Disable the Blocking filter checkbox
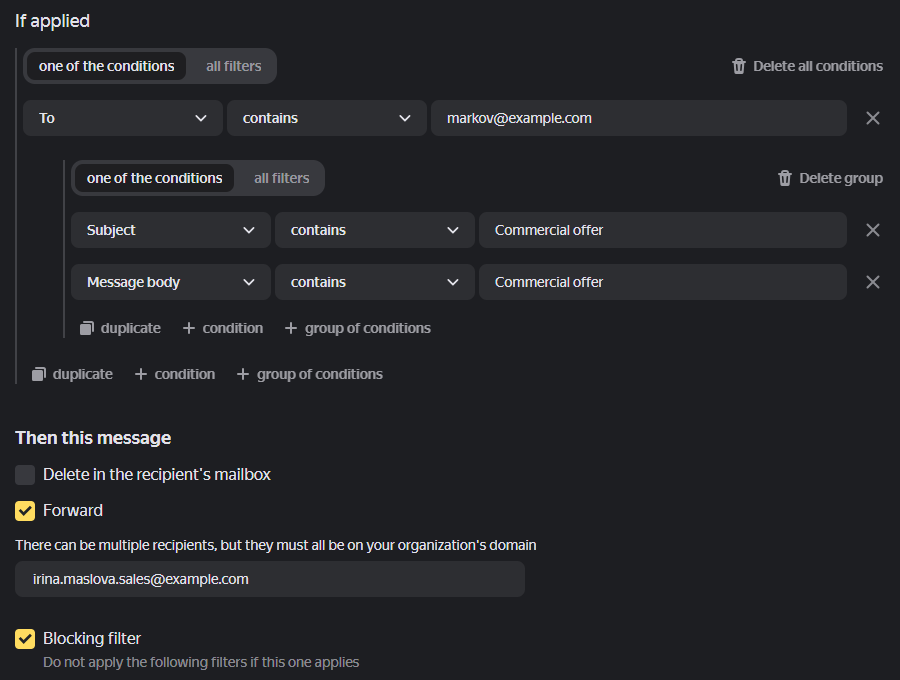Viewport: 900px width, 680px height. pyautogui.click(x=25, y=638)
